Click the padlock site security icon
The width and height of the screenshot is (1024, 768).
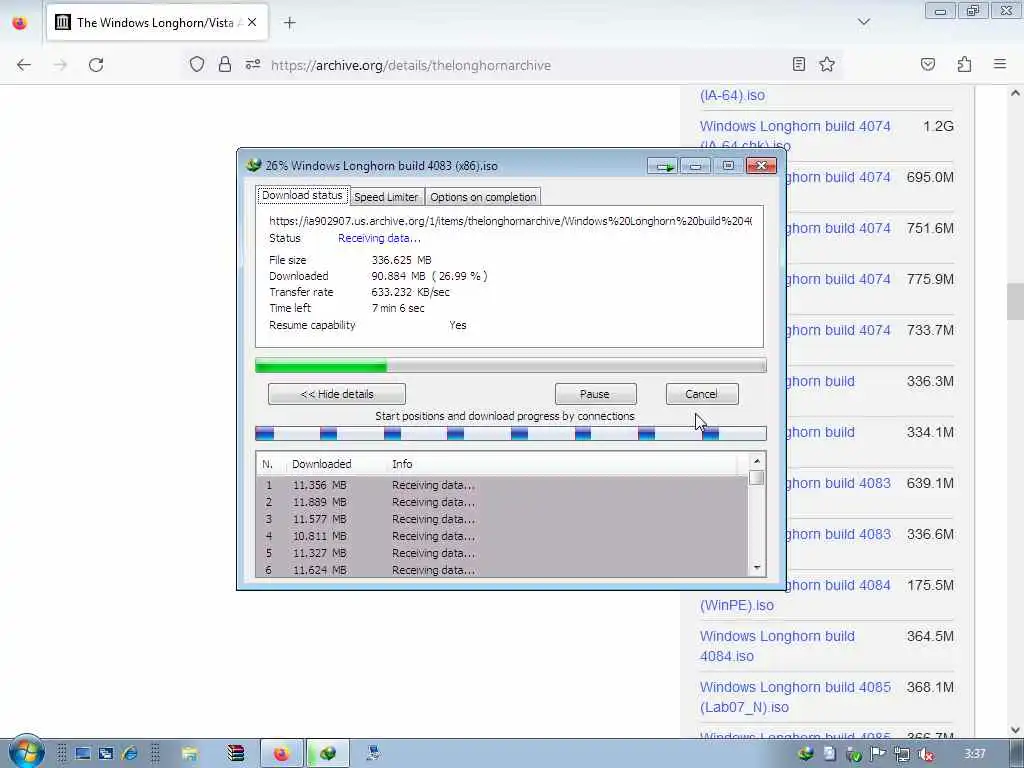[225, 64]
